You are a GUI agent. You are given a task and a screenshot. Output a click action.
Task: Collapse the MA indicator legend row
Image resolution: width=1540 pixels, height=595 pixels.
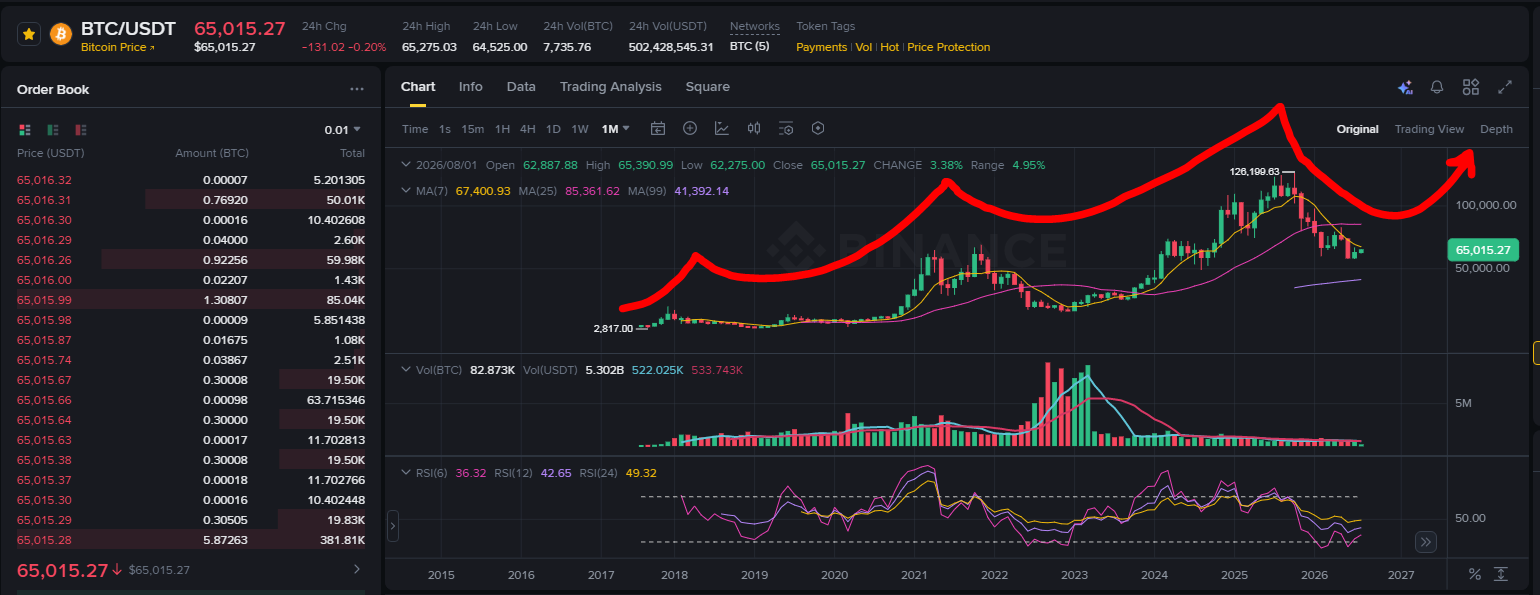point(405,191)
